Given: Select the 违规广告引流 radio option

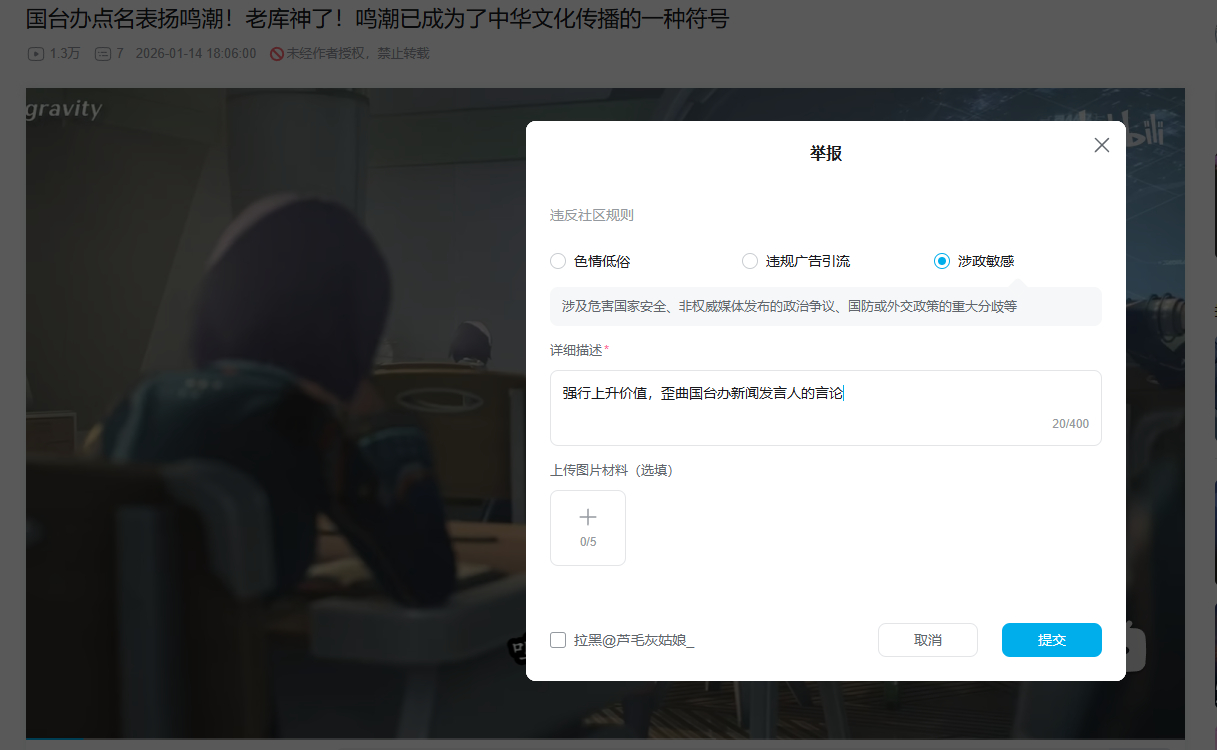Looking at the screenshot, I should click(x=749, y=261).
